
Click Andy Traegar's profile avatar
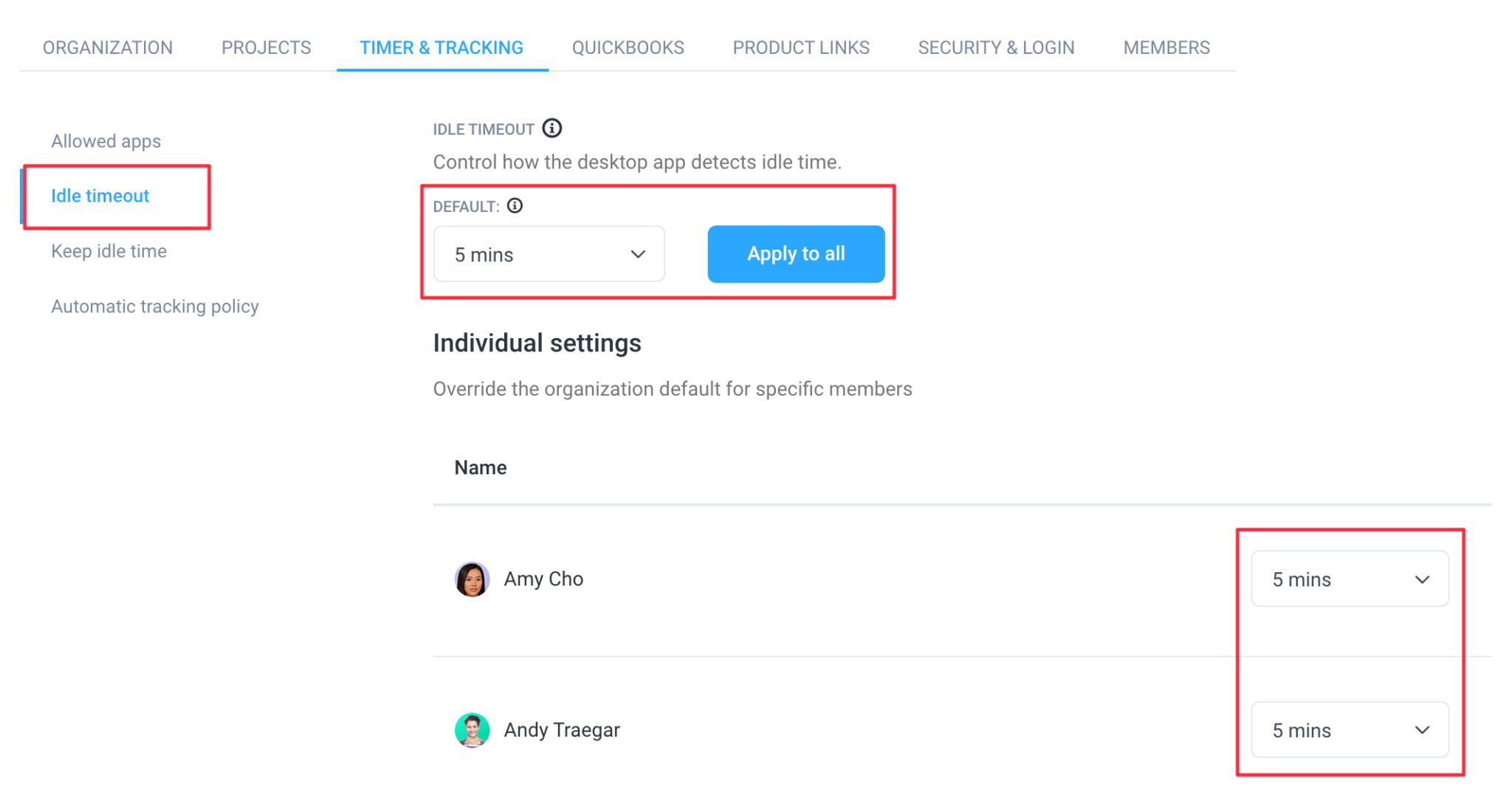pyautogui.click(x=472, y=729)
